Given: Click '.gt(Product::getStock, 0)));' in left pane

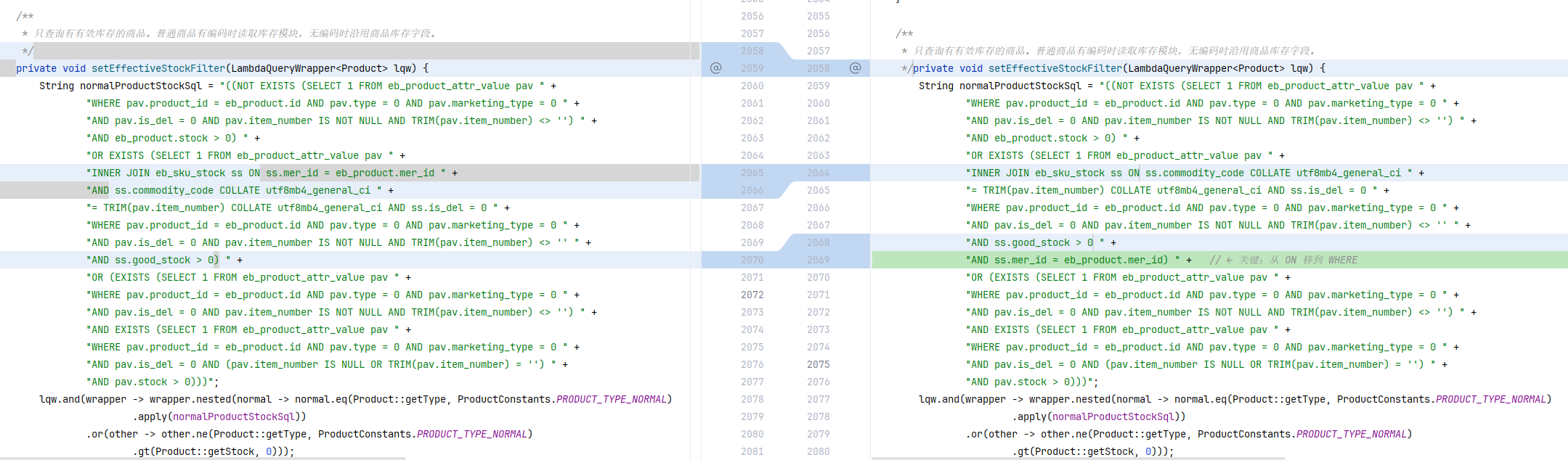Looking at the screenshot, I should (214, 451).
